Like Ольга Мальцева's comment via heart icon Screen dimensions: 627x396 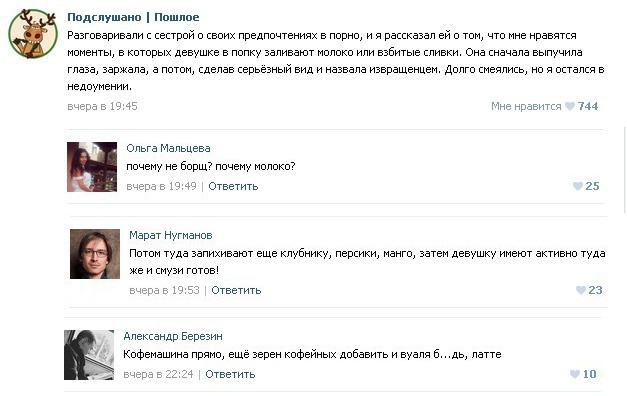[x=578, y=186]
